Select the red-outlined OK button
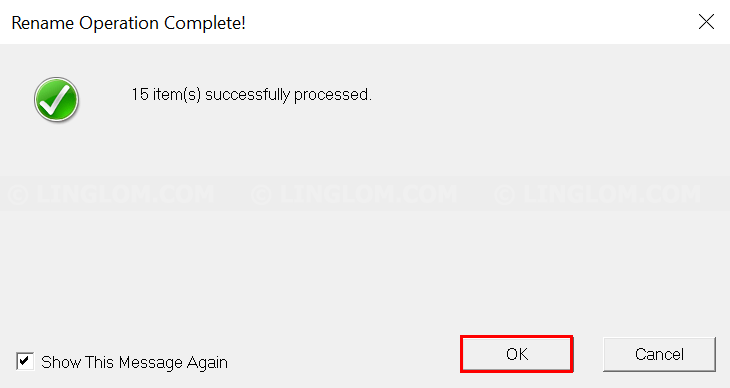The image size is (730, 388). tap(517, 354)
